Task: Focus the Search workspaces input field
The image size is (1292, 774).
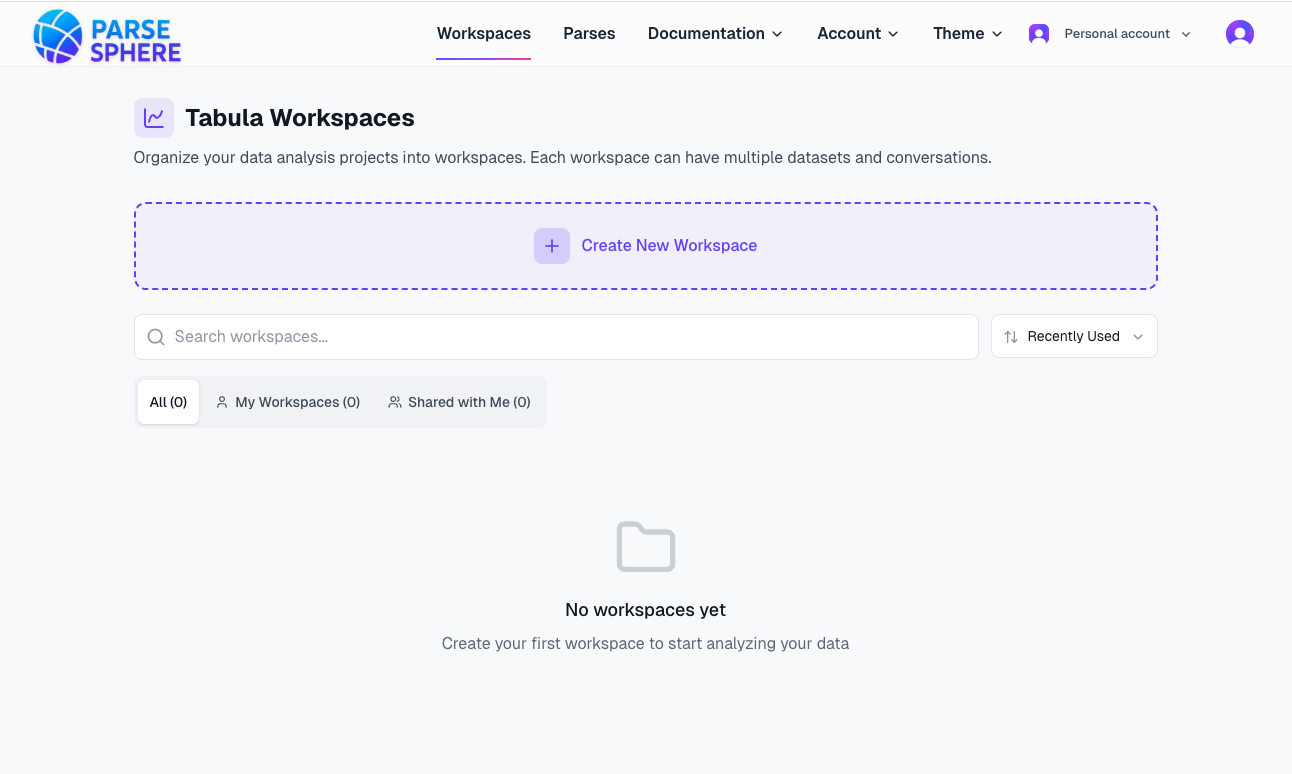Action: [x=570, y=337]
